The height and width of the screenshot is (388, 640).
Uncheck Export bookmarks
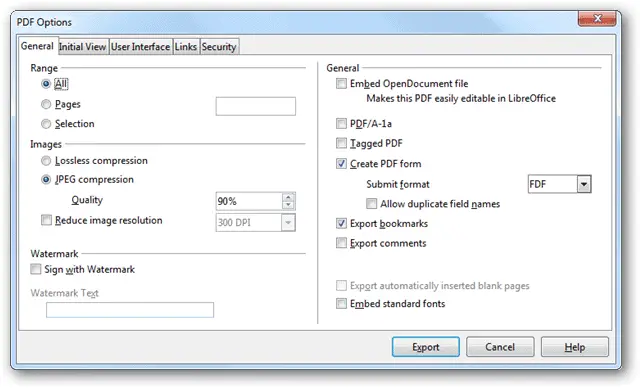(x=341, y=224)
